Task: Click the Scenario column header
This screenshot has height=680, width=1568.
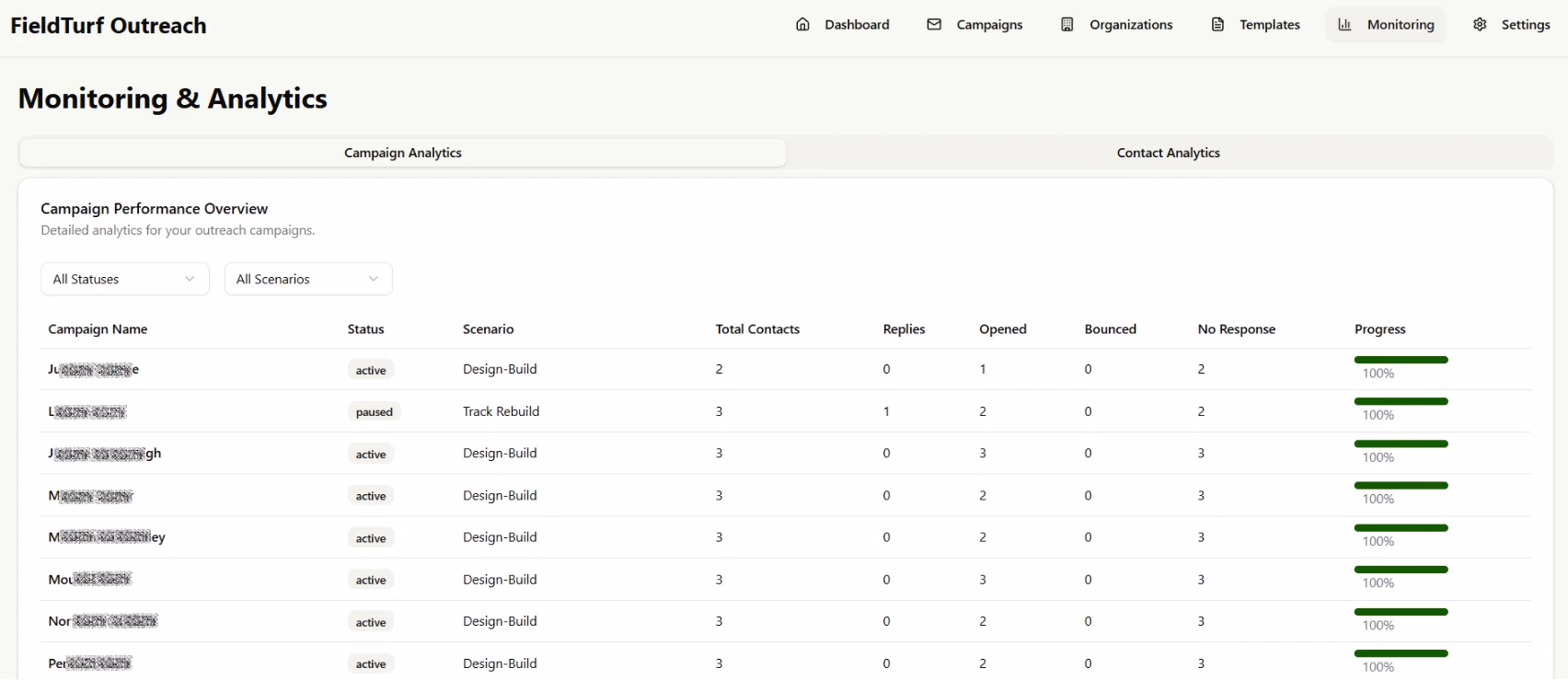Action: 488,329
